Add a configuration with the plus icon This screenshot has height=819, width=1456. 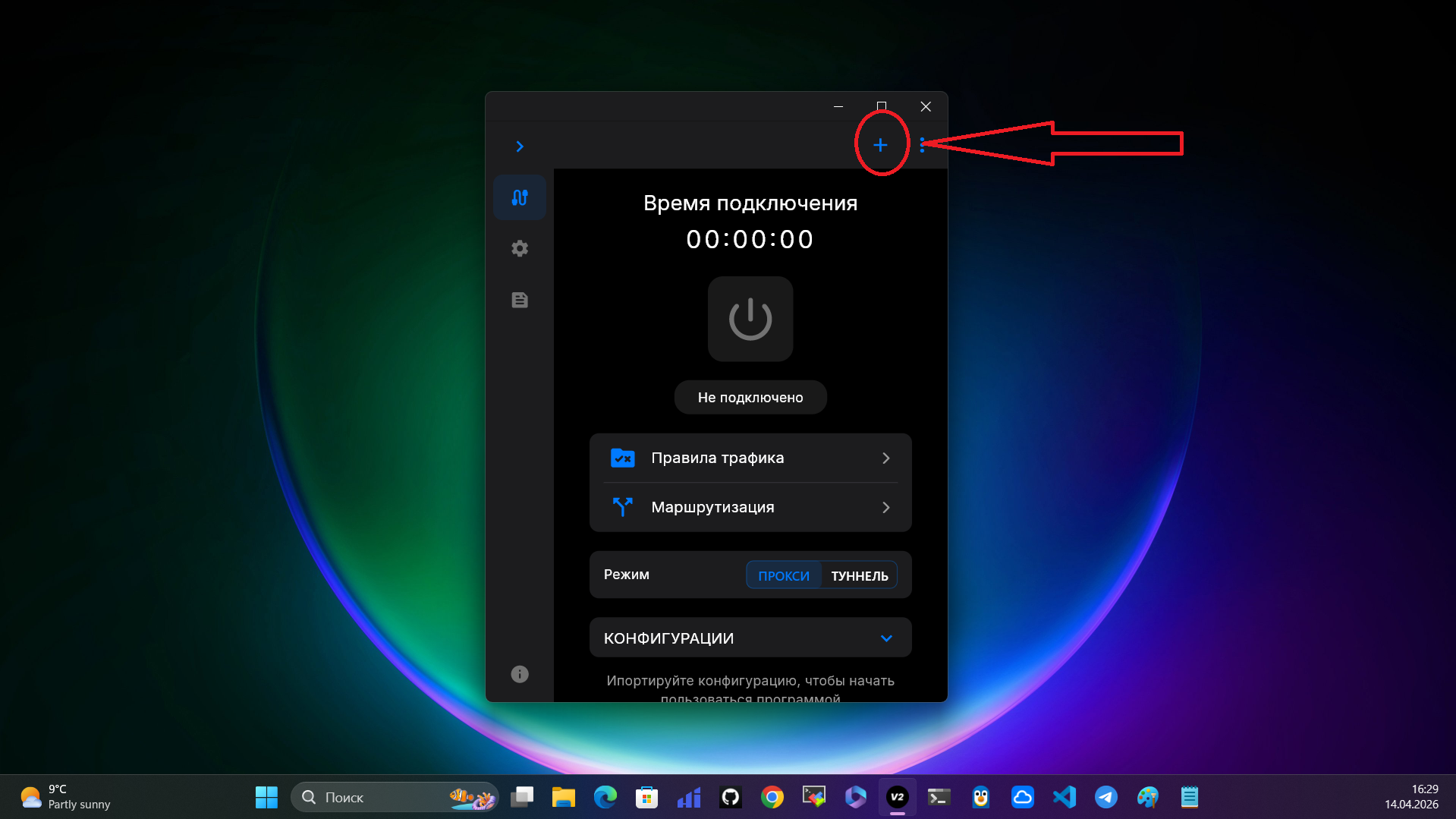click(x=881, y=144)
